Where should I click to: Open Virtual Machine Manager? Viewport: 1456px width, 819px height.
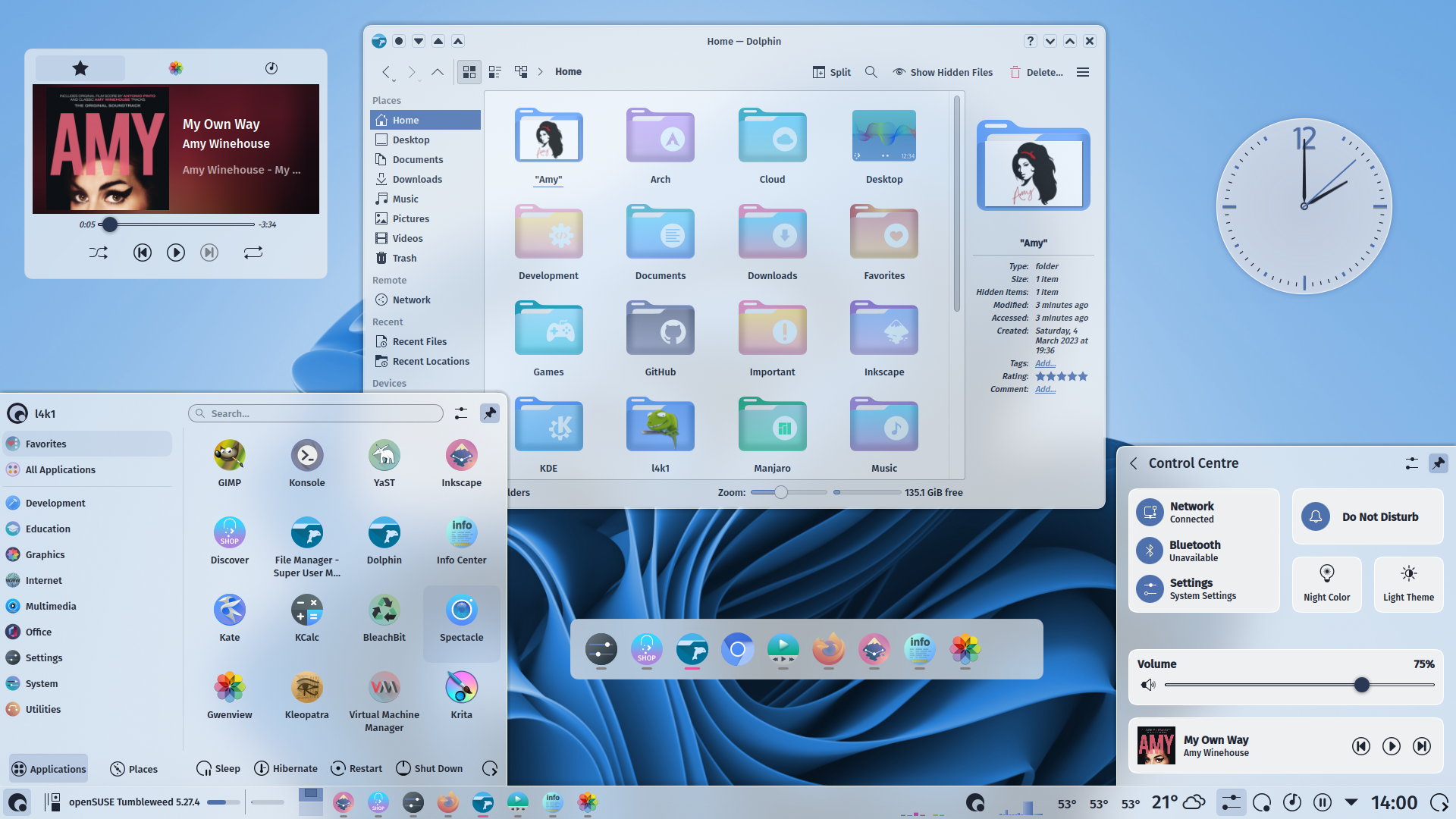click(384, 701)
